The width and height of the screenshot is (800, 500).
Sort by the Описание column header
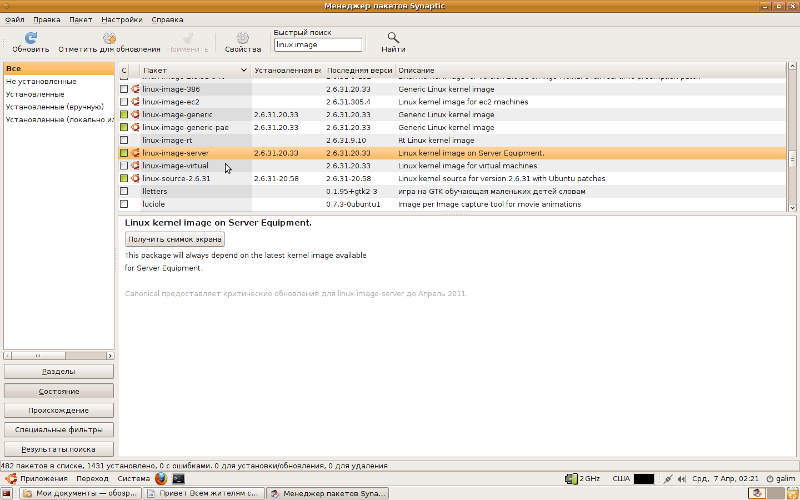pyautogui.click(x=591, y=70)
